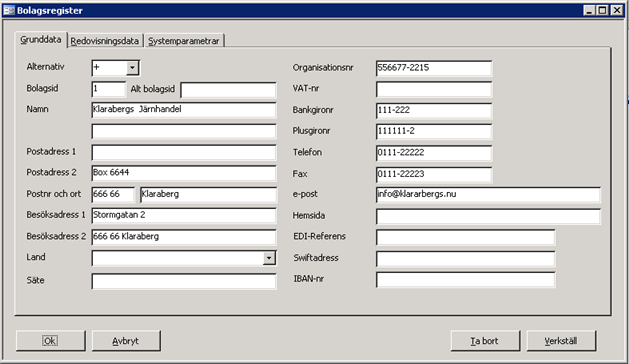629x364 pixels.
Task: Apply changes with Verkställ button
Action: 561,341
